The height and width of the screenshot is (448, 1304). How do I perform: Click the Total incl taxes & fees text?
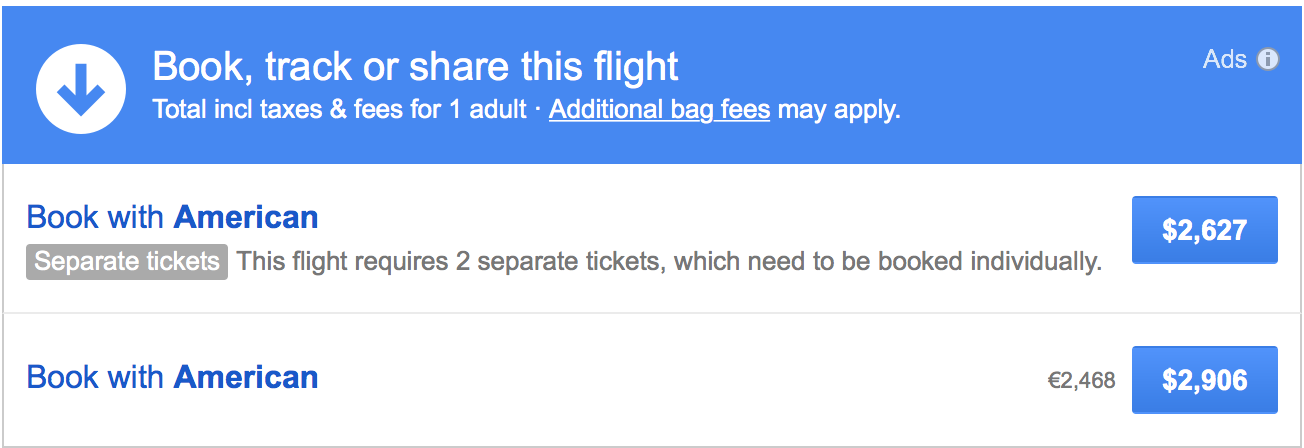tap(278, 109)
